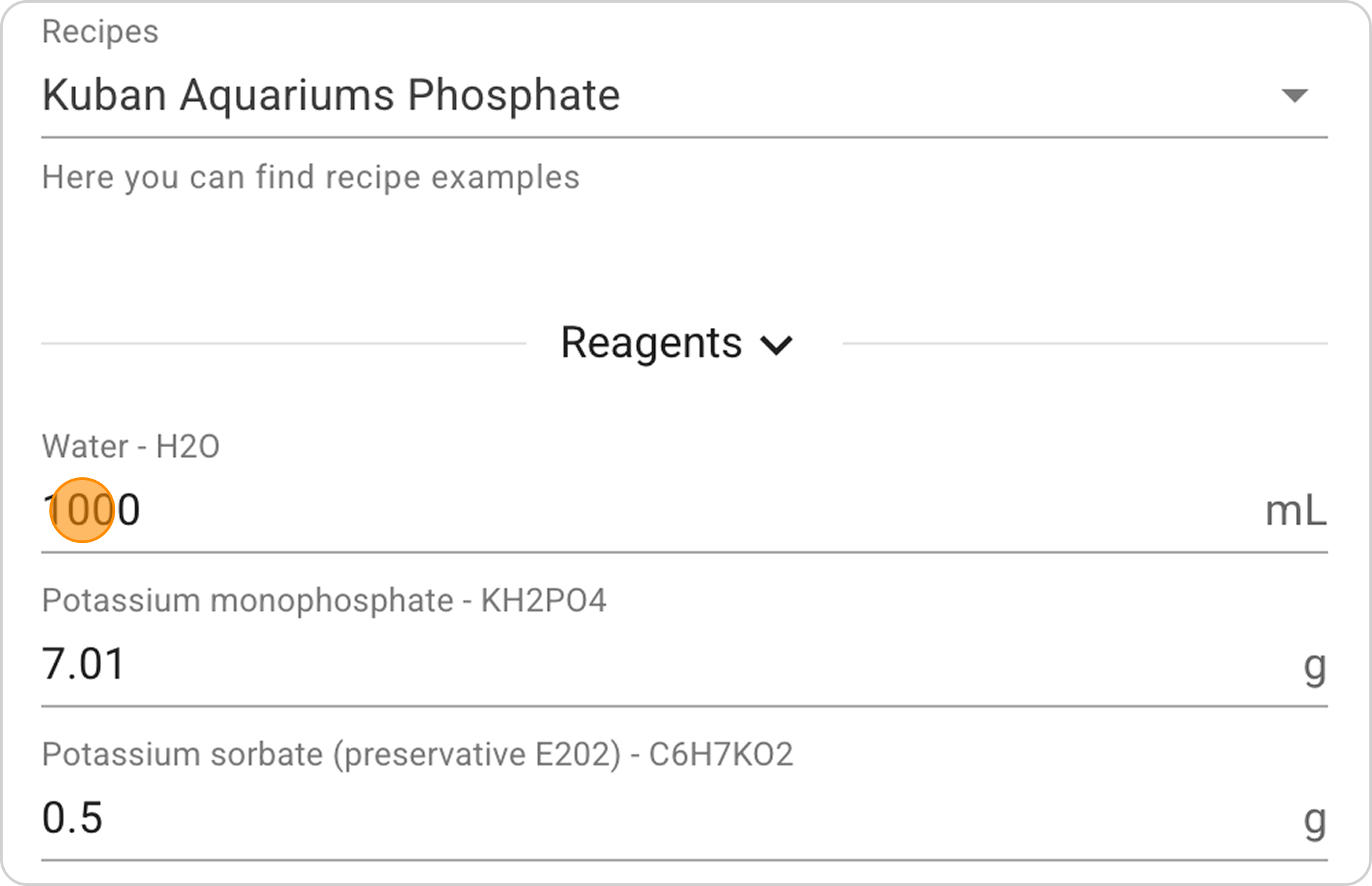1372x886 pixels.
Task: Click the g unit for Potassium sorbate
Action: (x=1314, y=819)
